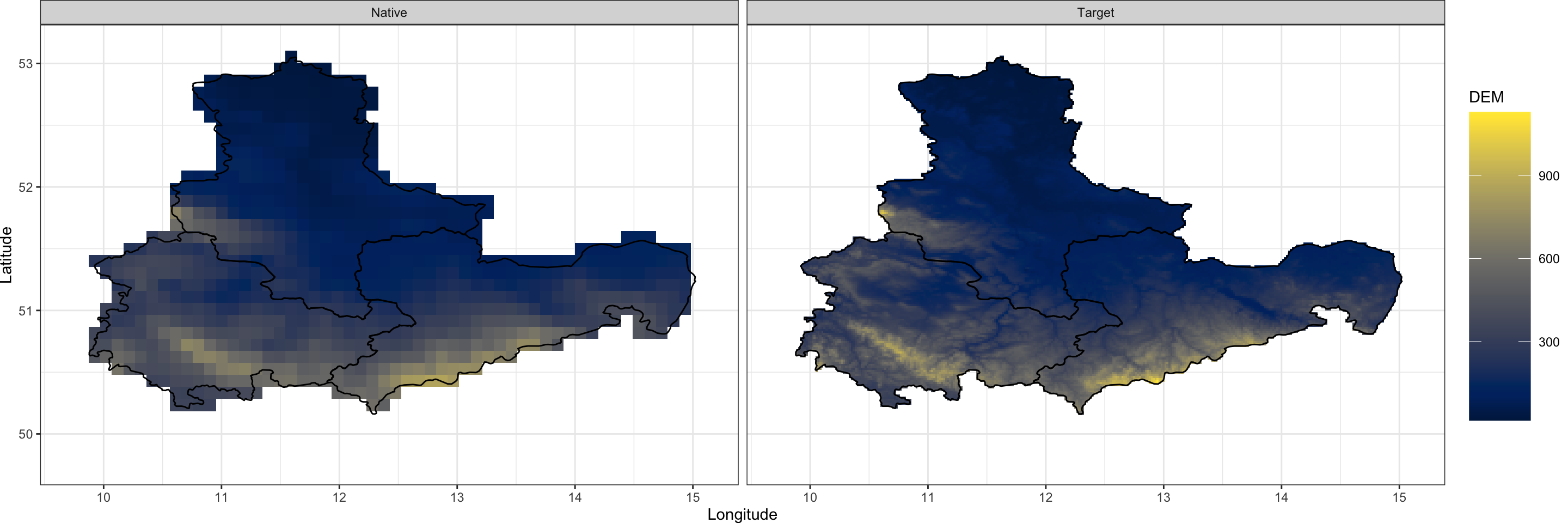Image resolution: width=1568 pixels, height=523 pixels.
Task: Click latitude tick label 52
Action: coord(26,187)
